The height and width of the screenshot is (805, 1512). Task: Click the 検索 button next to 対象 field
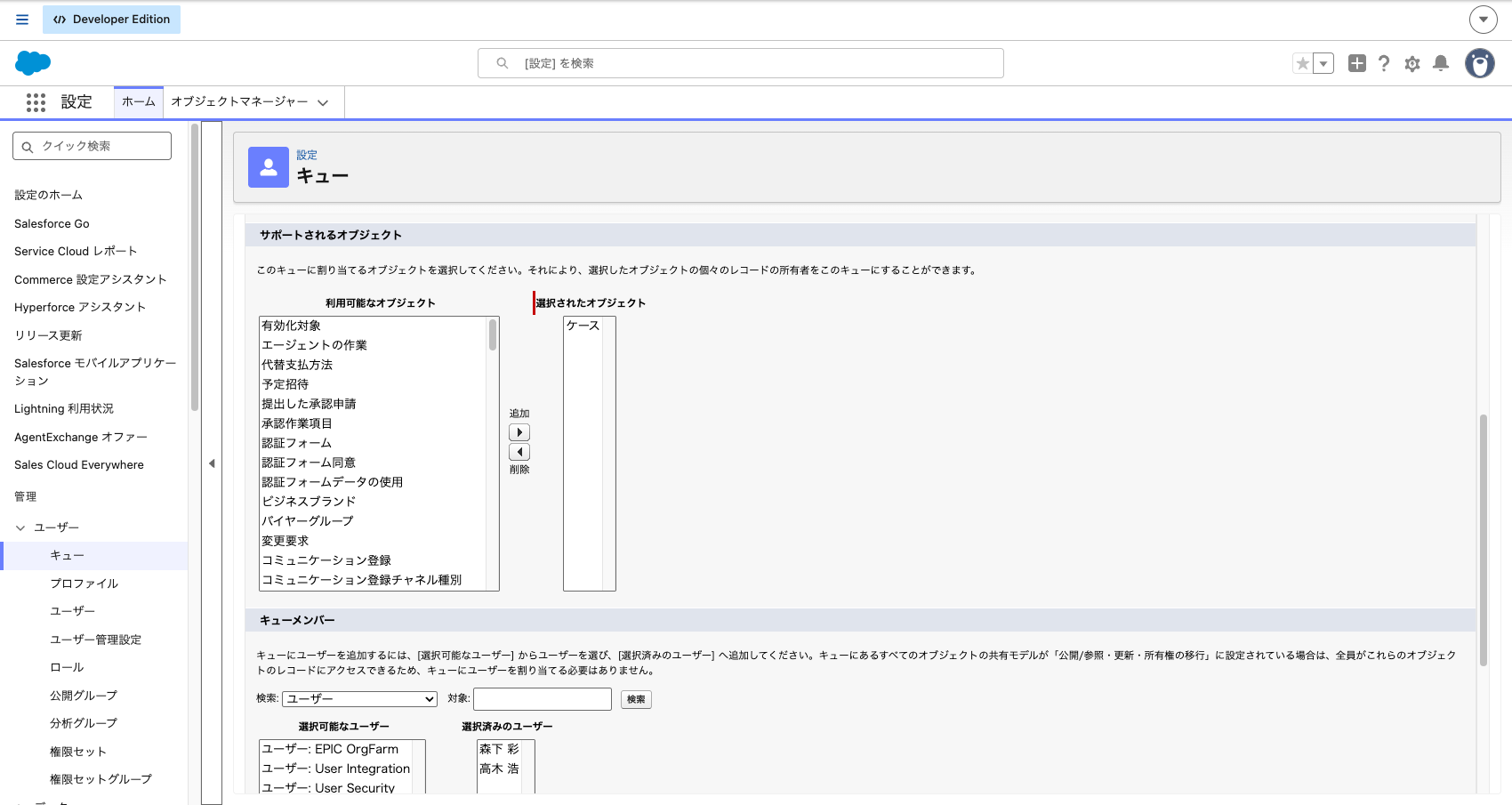636,699
